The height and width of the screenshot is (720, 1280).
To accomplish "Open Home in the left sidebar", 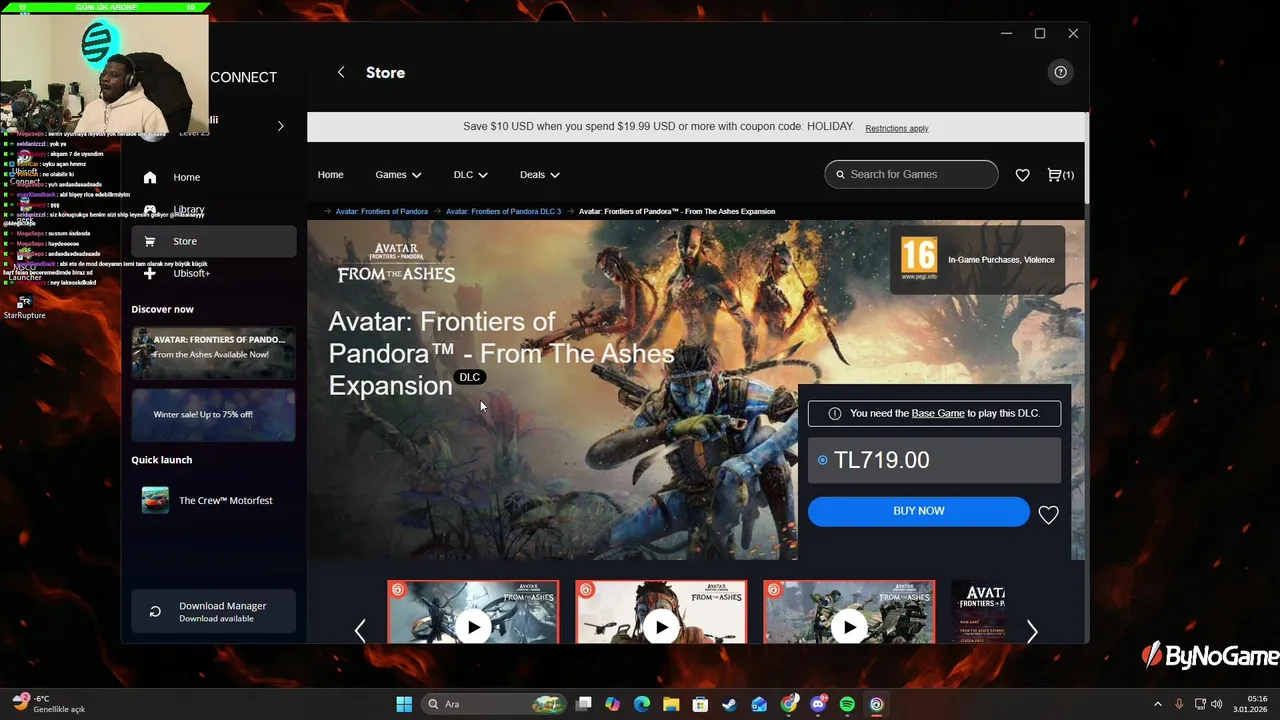I will point(213,177).
